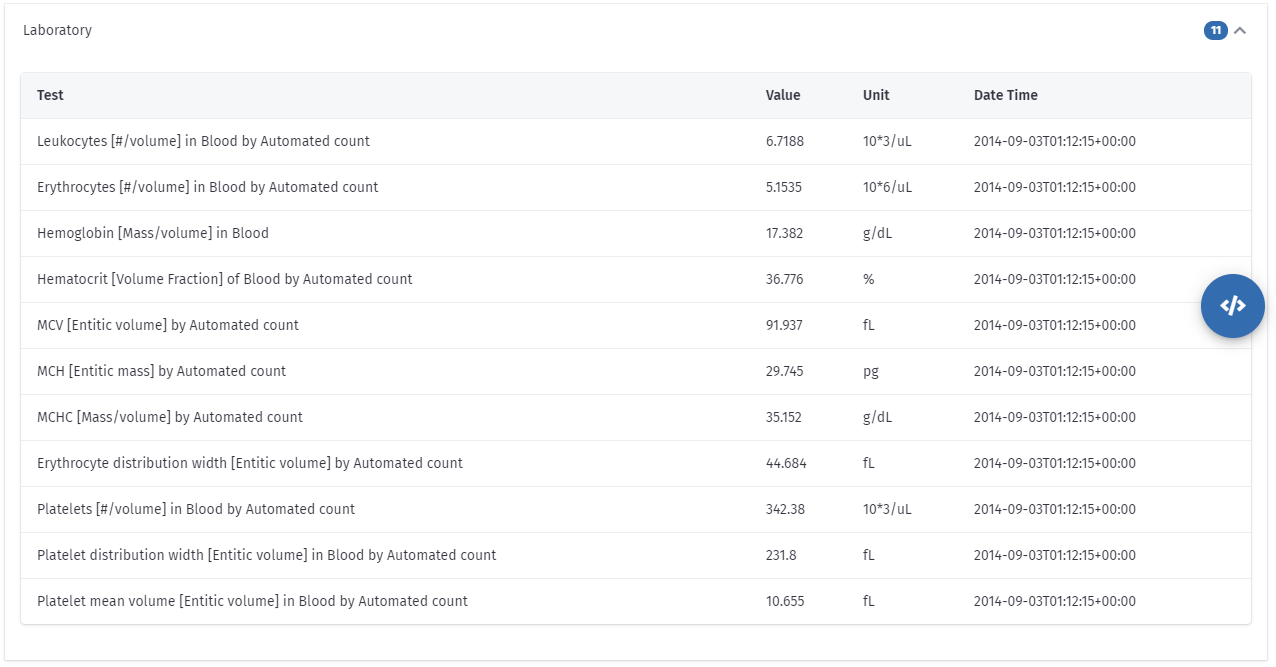1276x667 pixels.
Task: Click the MCH value 29.745
Action: pos(785,371)
